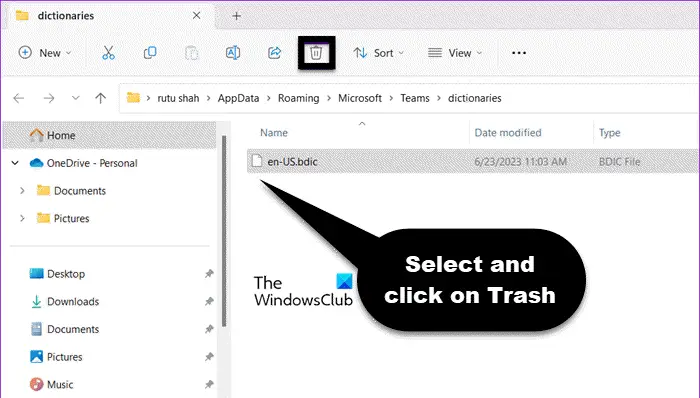Select the en-US.bdic file
Viewport: 700px width, 398px height.
tap(472, 162)
